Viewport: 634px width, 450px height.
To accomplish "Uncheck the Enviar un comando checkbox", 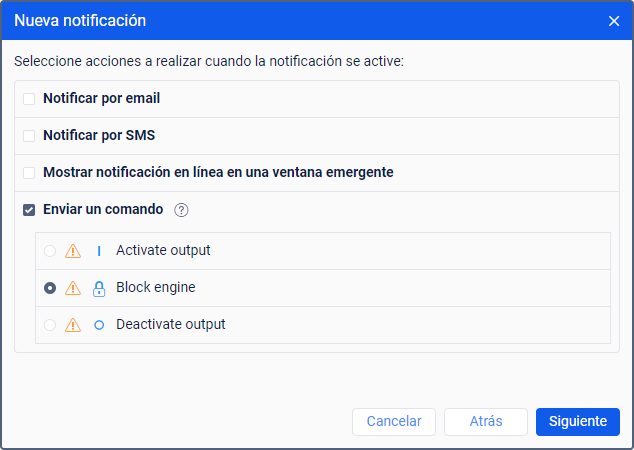I will pos(29,210).
